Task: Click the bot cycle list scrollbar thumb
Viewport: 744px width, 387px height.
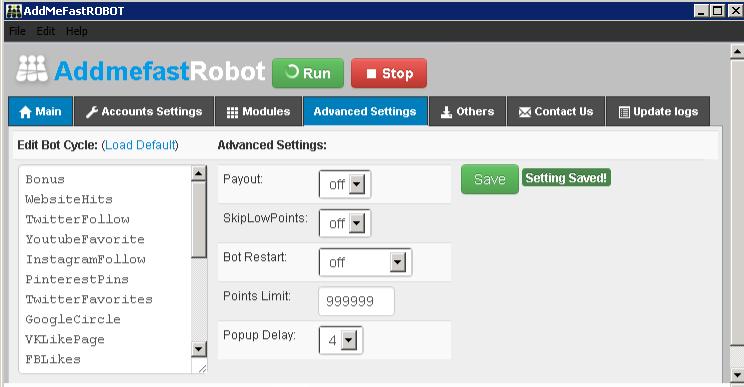Action: click(199, 220)
